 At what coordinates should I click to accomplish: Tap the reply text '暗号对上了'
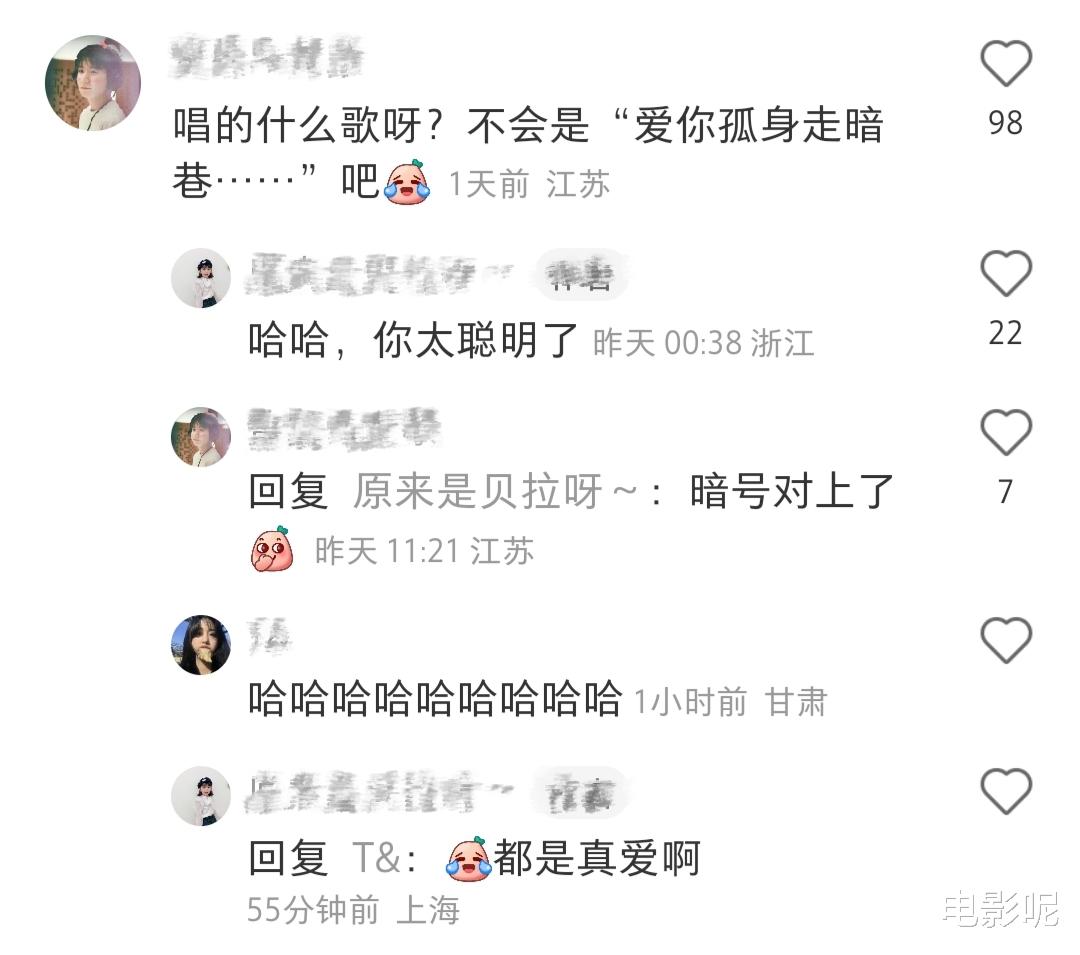[791, 492]
